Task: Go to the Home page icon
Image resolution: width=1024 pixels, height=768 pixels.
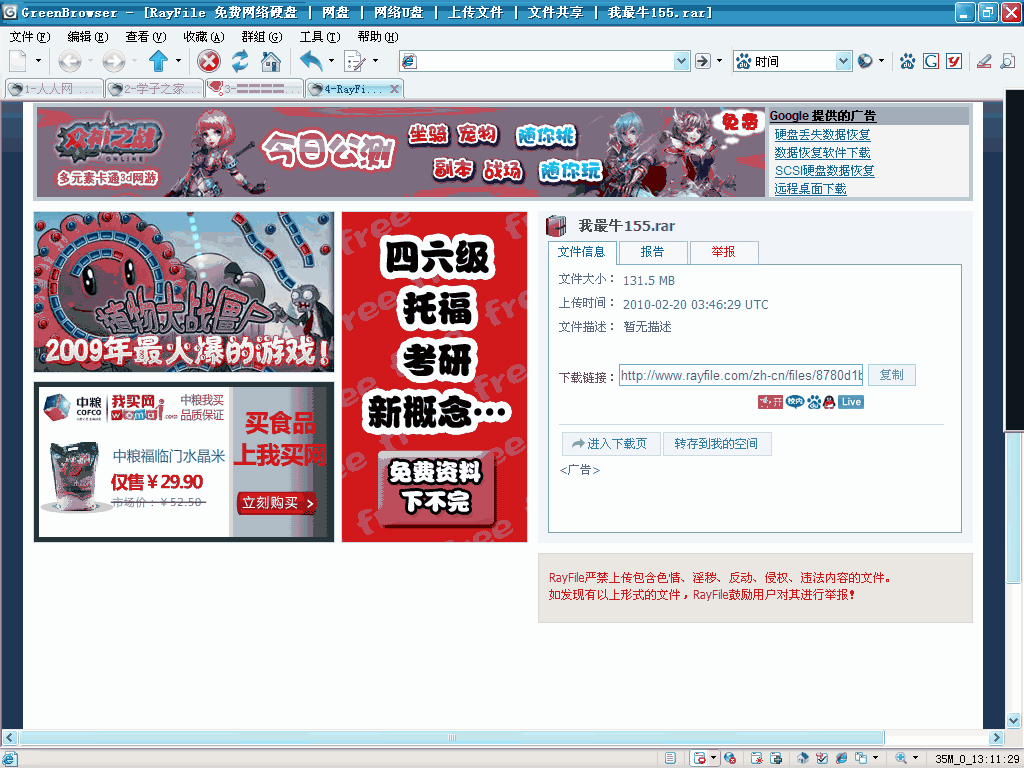Action: pyautogui.click(x=271, y=61)
